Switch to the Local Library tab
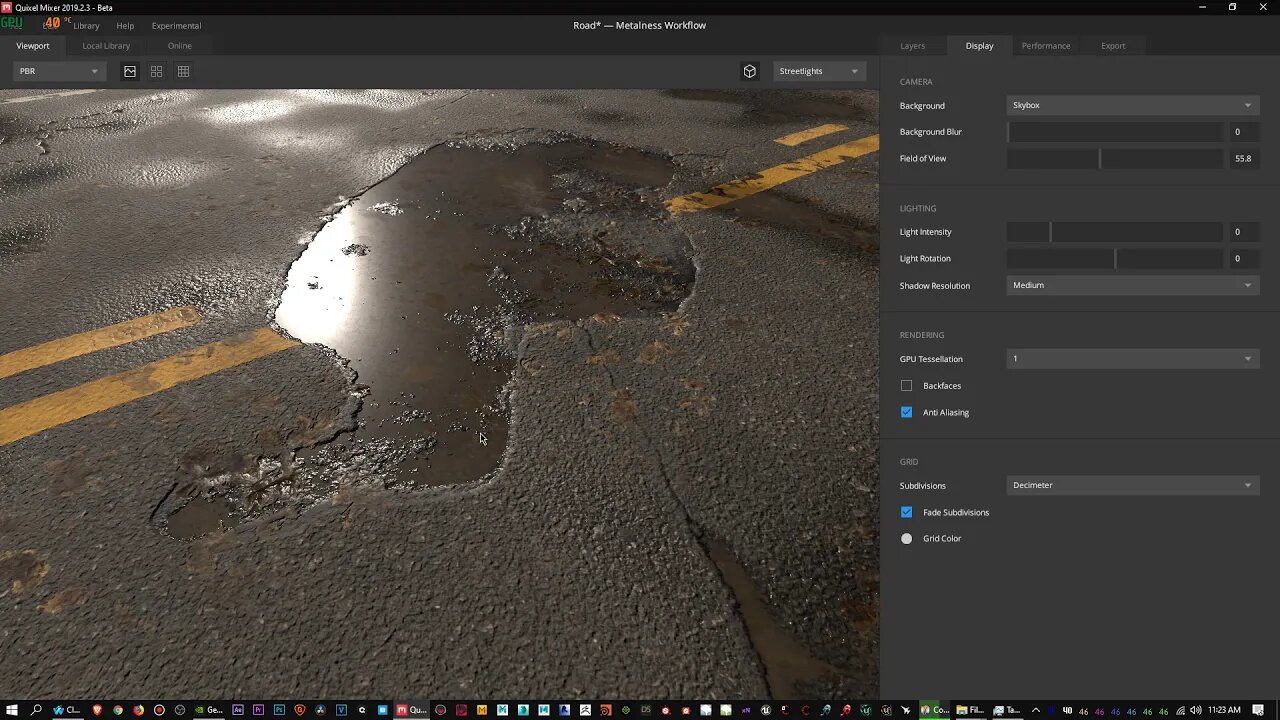 coord(106,45)
